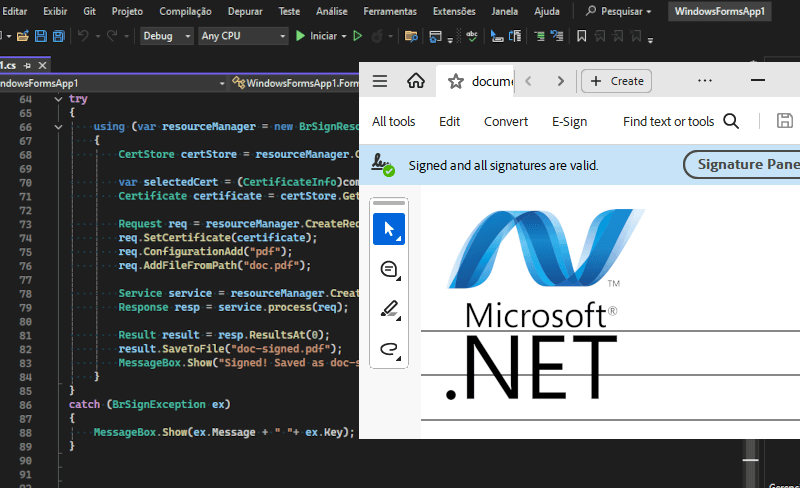Save the current file in Visual Studio
Viewport: 800px width, 488px height.
pos(41,36)
